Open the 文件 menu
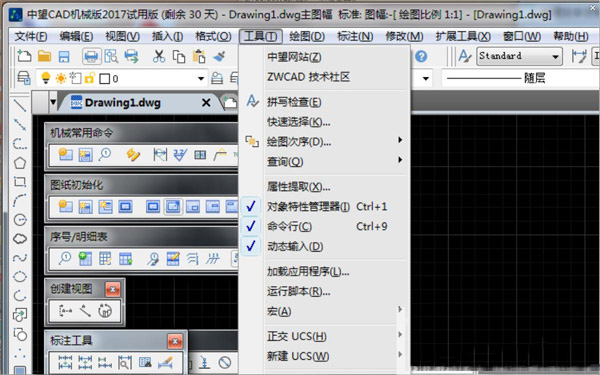This screenshot has height=375, width=600. (31, 36)
